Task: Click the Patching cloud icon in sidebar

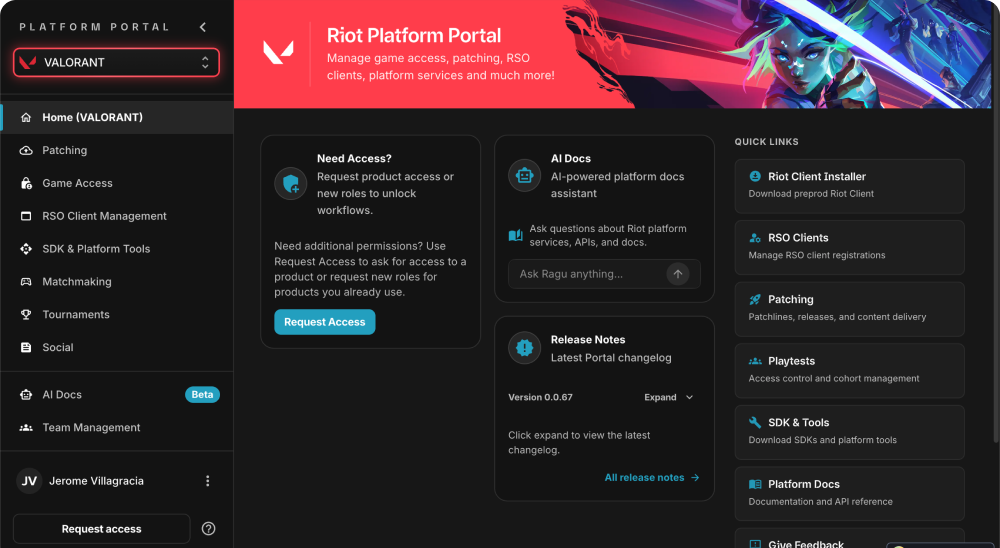Action: click(x=26, y=151)
